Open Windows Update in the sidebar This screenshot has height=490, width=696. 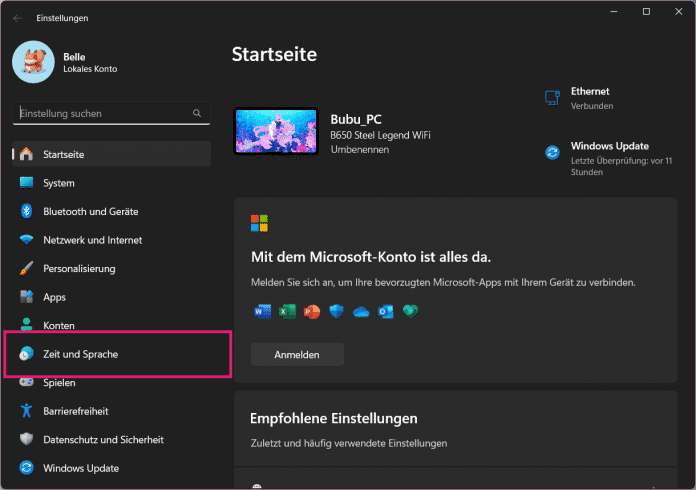80,468
